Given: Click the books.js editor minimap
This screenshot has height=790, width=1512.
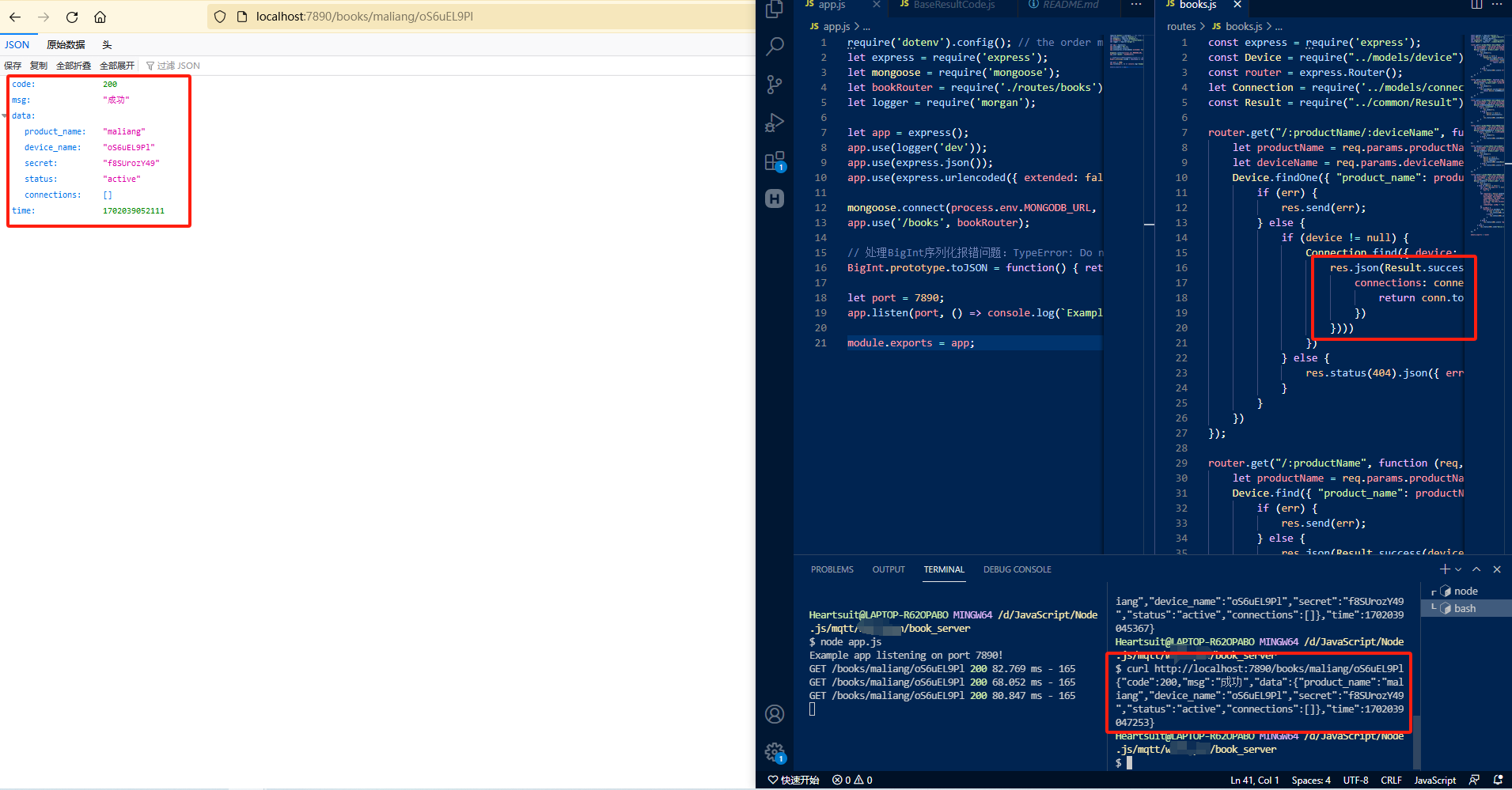Looking at the screenshot, I should (1487, 134).
